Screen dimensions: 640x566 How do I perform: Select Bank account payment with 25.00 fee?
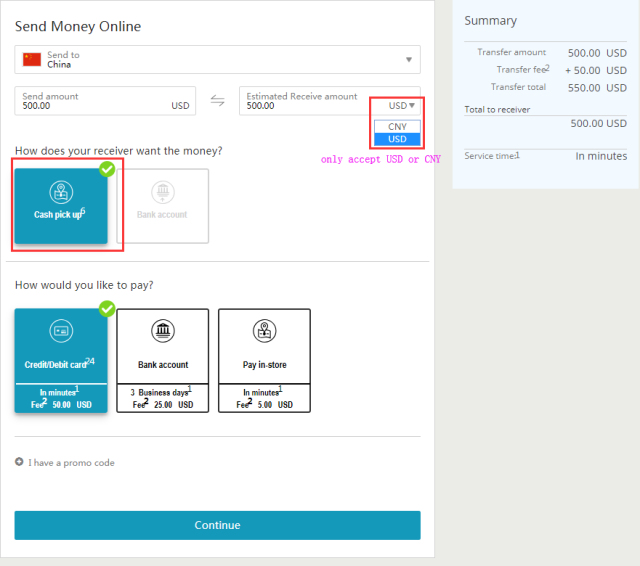(163, 360)
